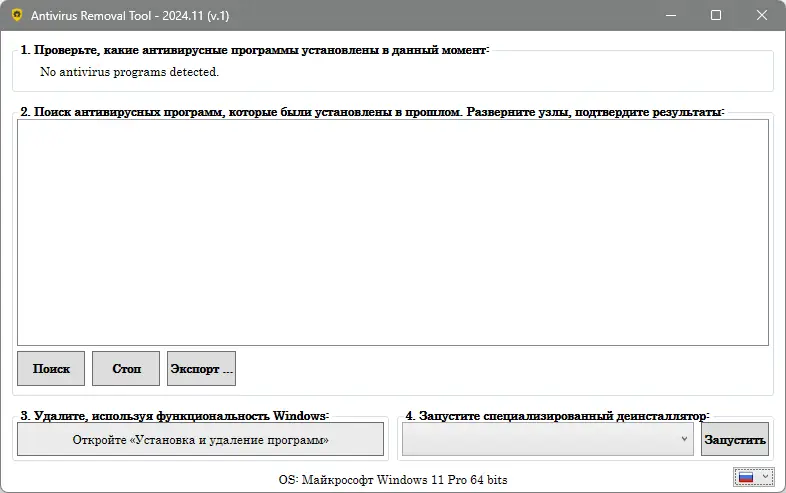Viewport: 786px width, 493px height.
Task: Expand the specialized uninstaller combo box
Action: [x=547, y=439]
